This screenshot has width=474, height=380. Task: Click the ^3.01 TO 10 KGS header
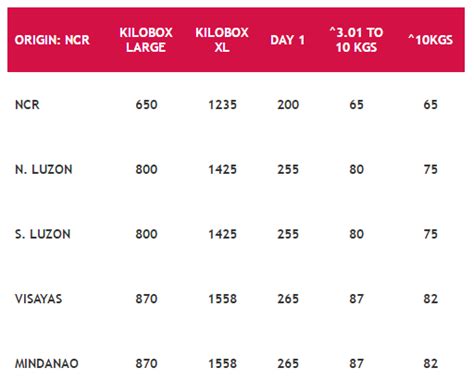tap(356, 40)
